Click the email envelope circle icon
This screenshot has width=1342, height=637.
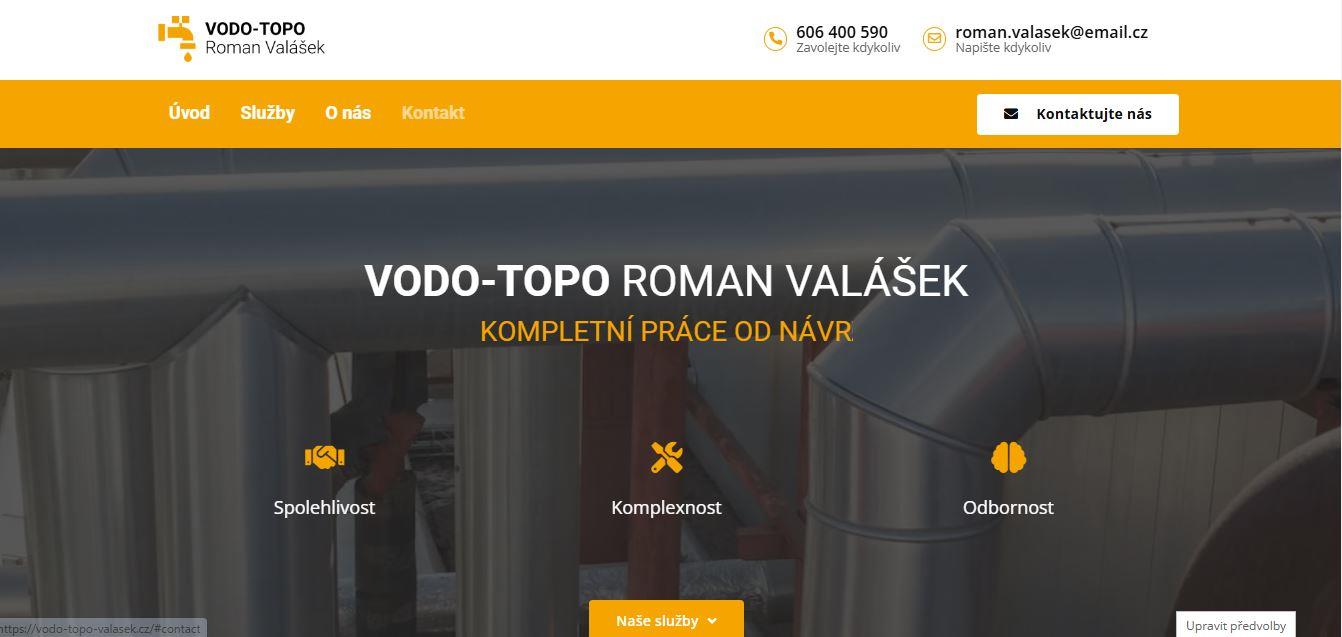[934, 39]
